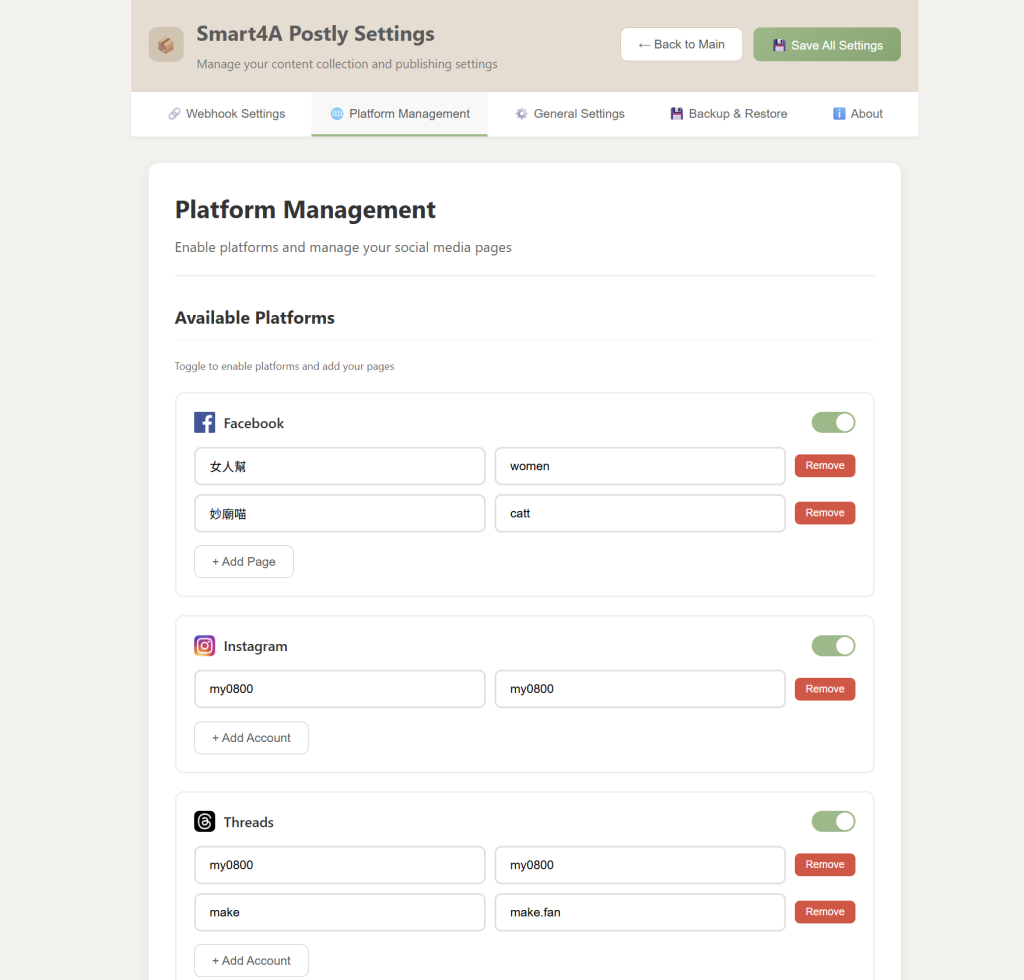
Task: Click the floppy disk icon on Backup & Restore
Action: point(677,114)
